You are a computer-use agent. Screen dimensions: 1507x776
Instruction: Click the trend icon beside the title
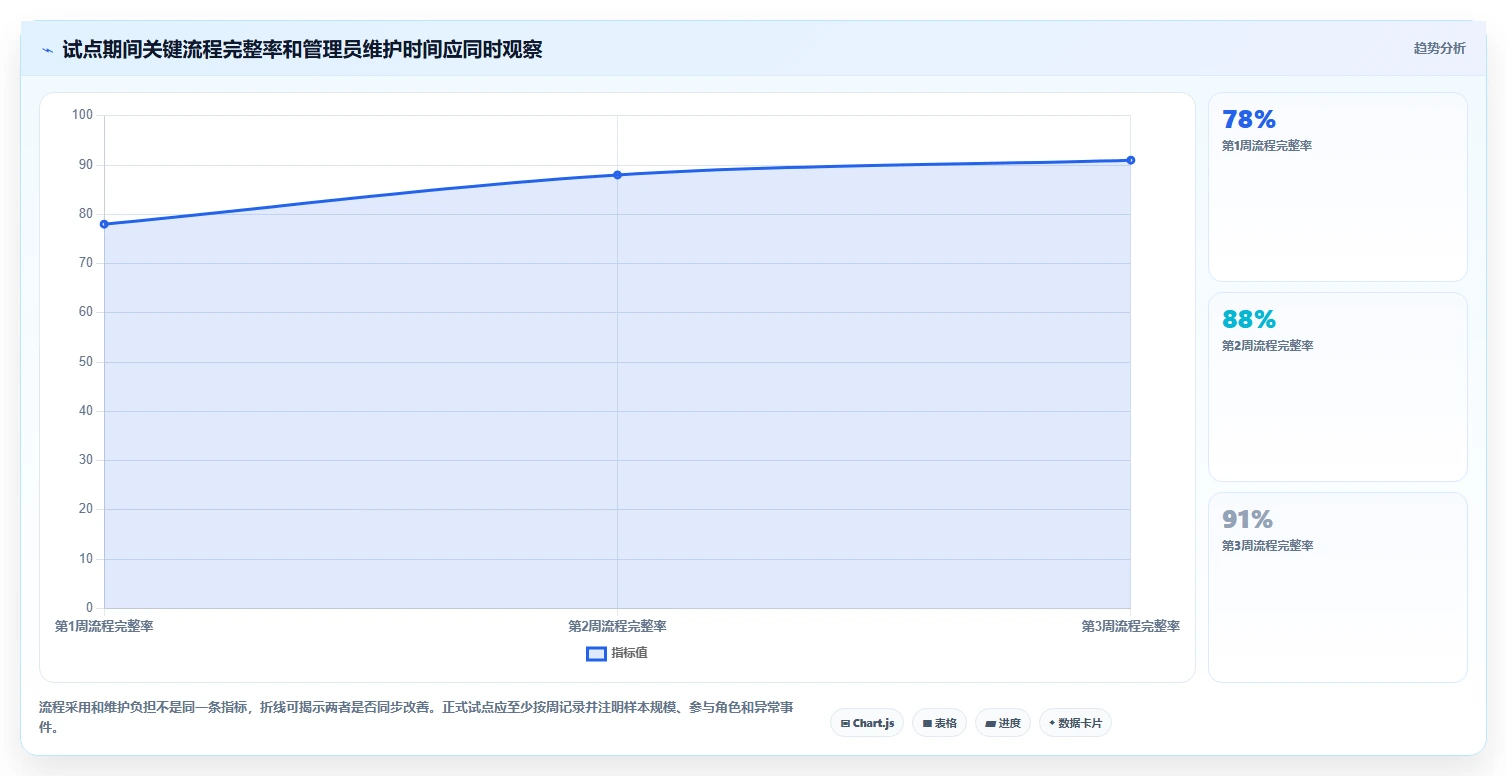click(47, 50)
